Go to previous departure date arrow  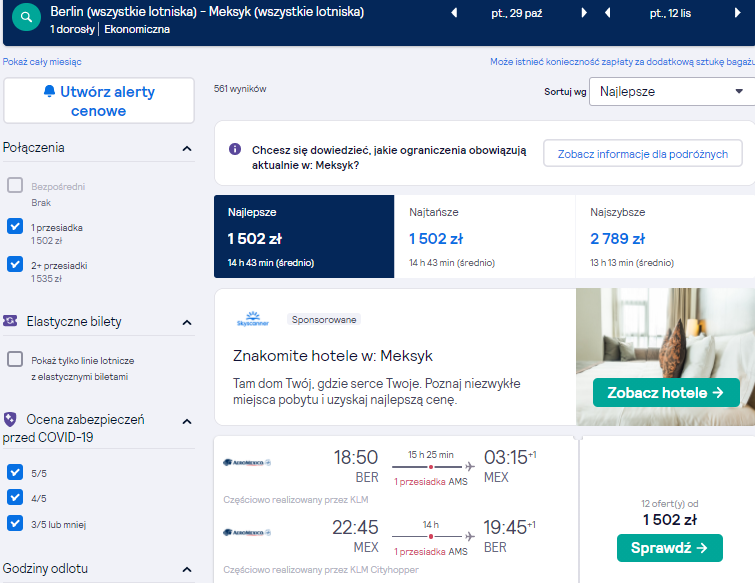(x=454, y=13)
